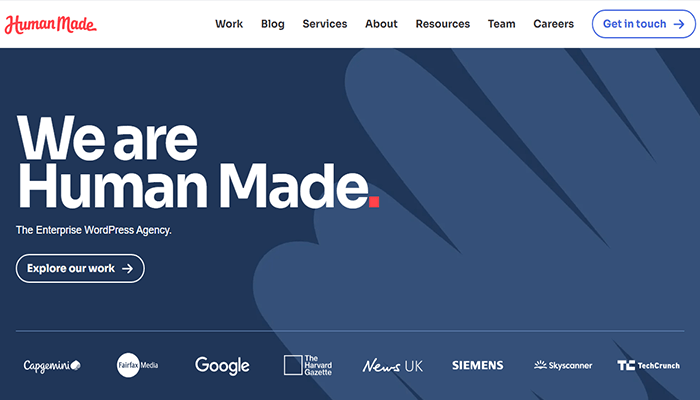Click the Google logo
Screen dimensions: 700x400
pyautogui.click(x=222, y=366)
